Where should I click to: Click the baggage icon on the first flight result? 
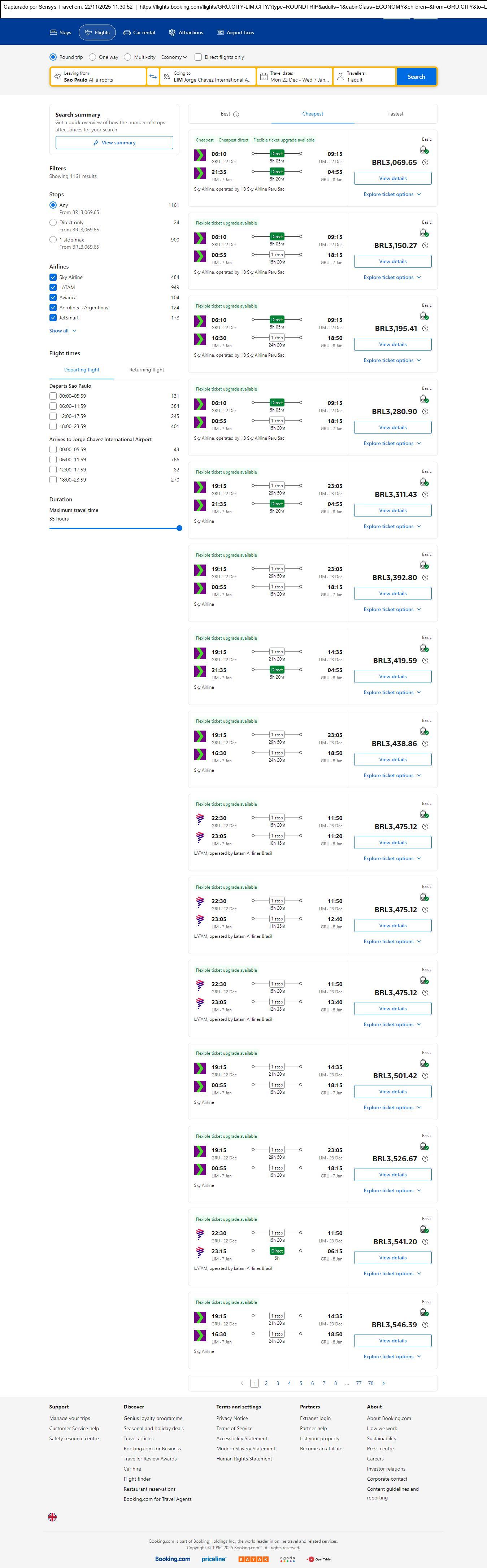424,150
